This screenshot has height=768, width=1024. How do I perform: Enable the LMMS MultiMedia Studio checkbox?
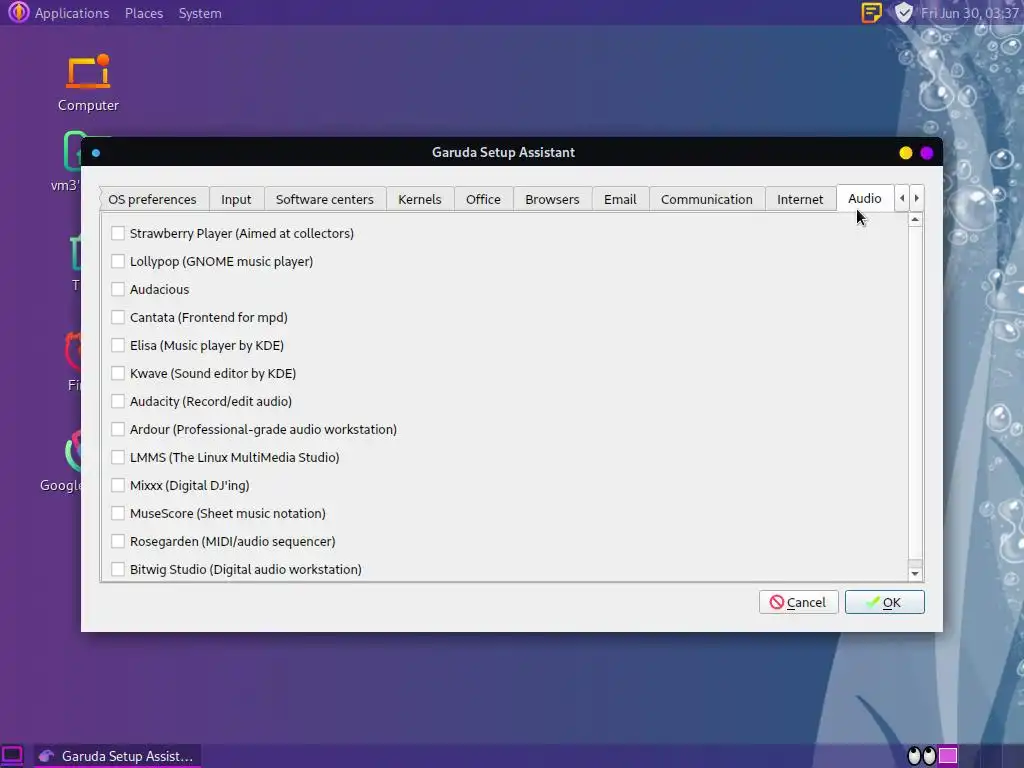[x=118, y=457]
